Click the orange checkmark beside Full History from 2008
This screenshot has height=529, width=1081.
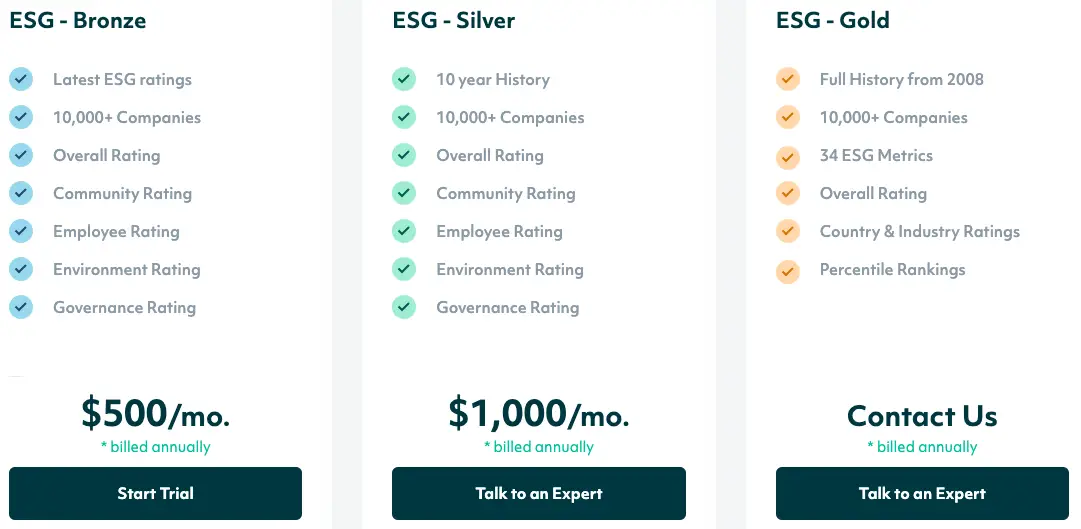coord(788,79)
